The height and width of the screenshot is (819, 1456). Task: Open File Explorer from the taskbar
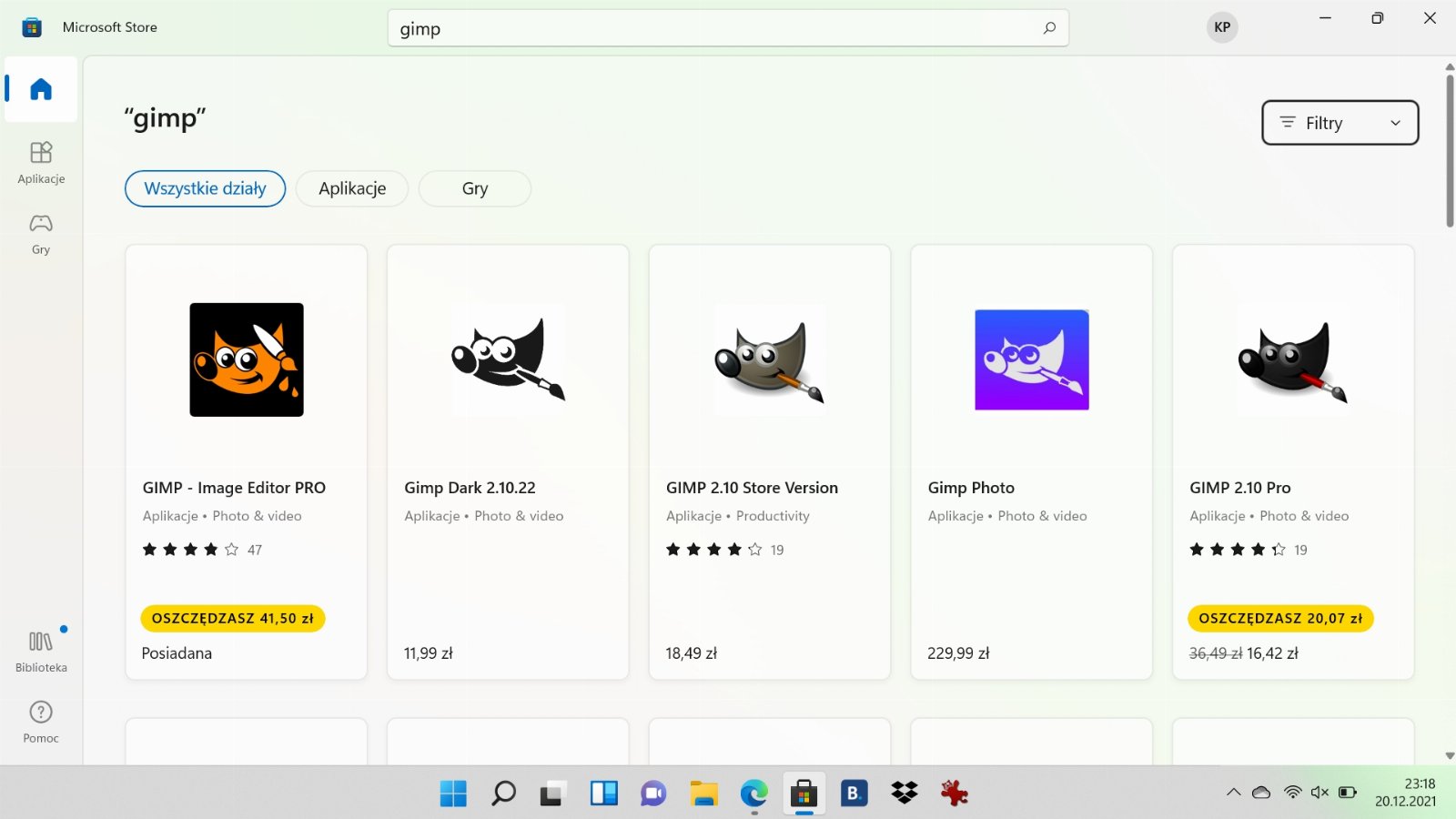(703, 794)
